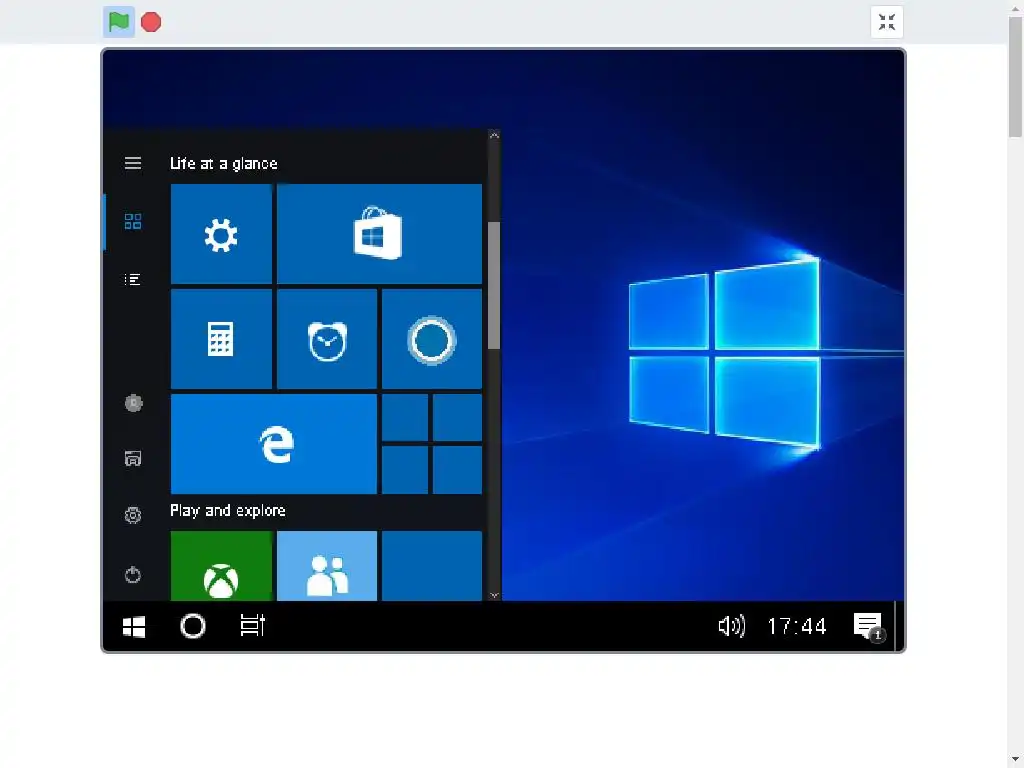Image resolution: width=1024 pixels, height=768 pixels.
Task: Open the user account avatar icon
Action: pos(133,403)
